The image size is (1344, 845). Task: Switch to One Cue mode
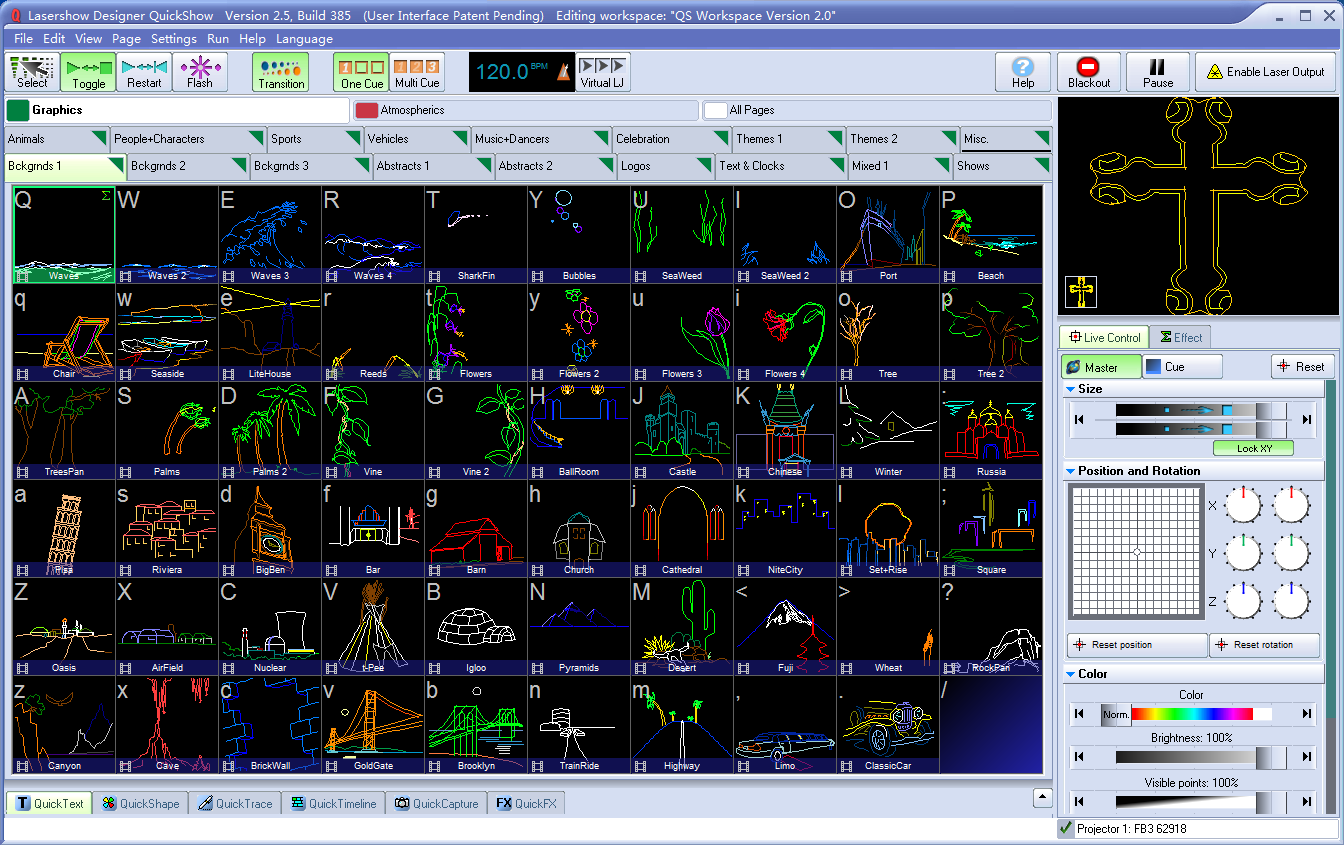tap(361, 72)
